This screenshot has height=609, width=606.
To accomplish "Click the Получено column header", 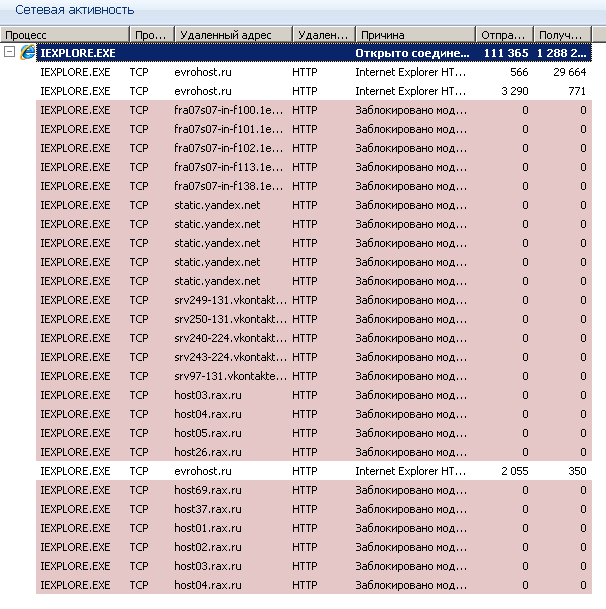I will click(562, 34).
